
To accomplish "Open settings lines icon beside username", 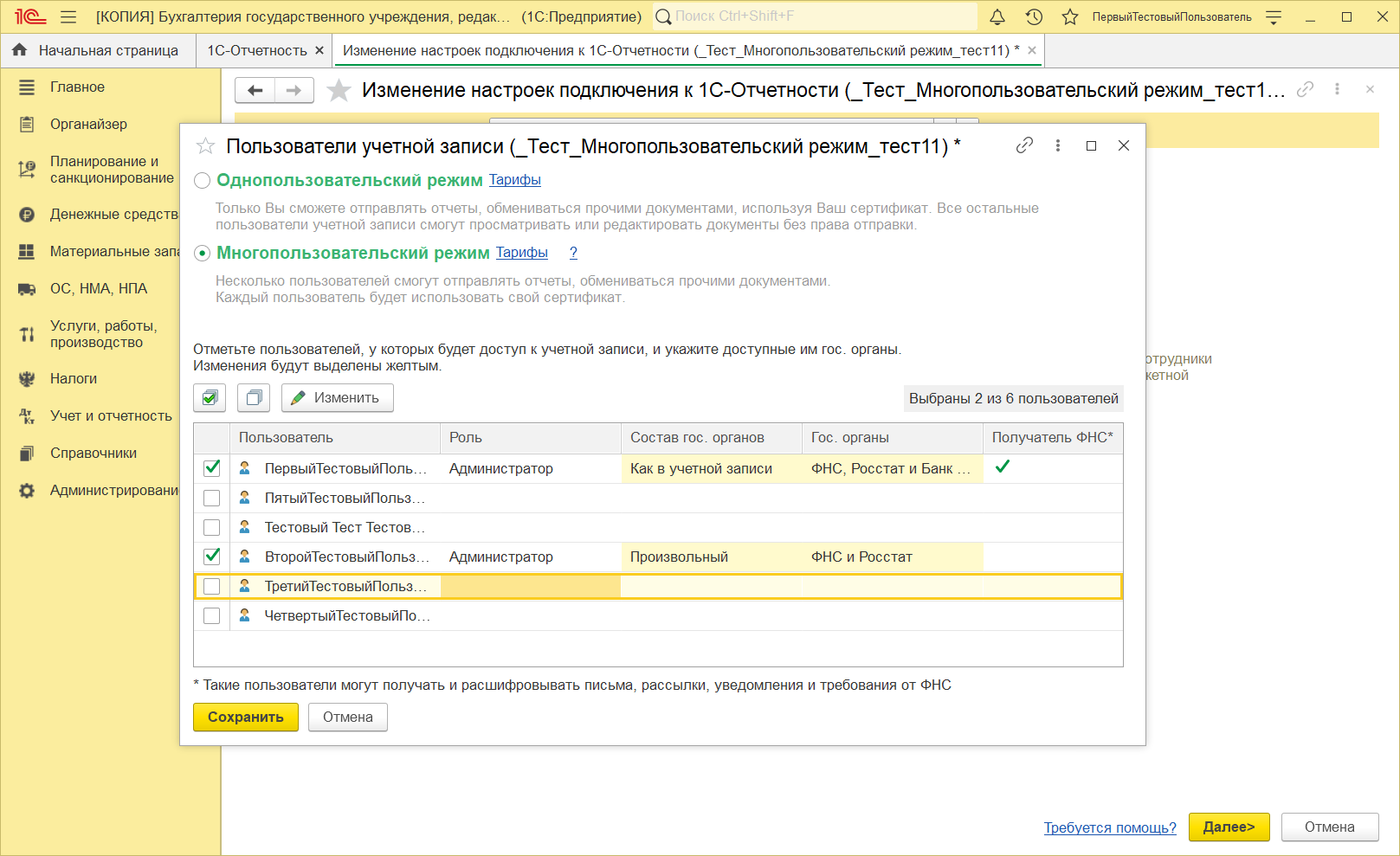I will click(1274, 16).
